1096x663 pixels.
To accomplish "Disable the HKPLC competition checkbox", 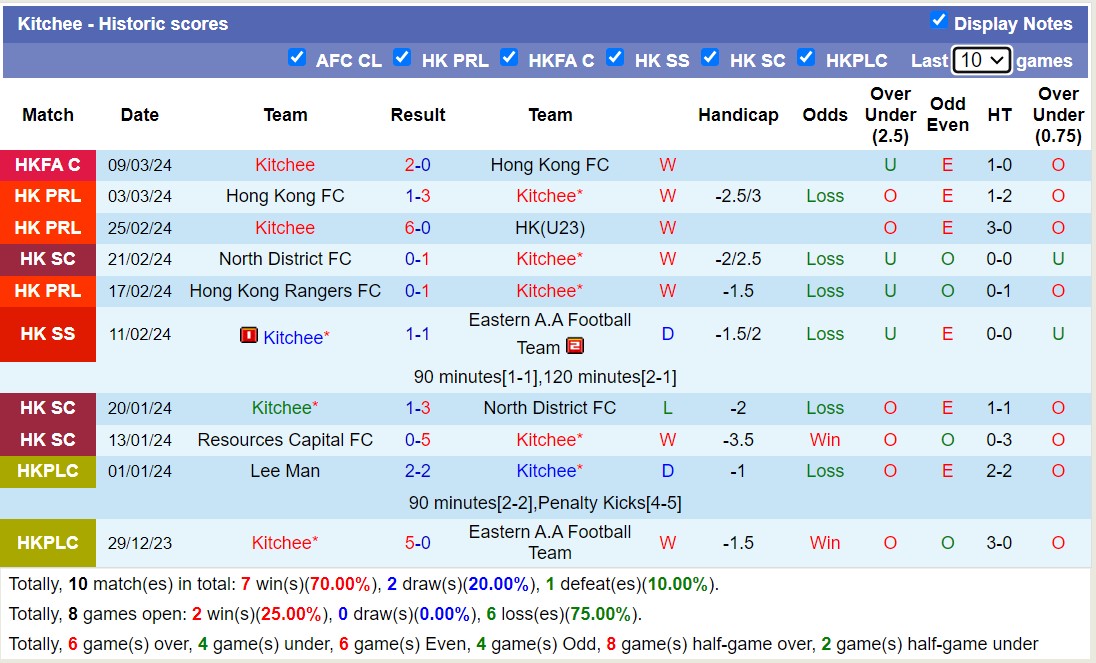I will coord(806,58).
